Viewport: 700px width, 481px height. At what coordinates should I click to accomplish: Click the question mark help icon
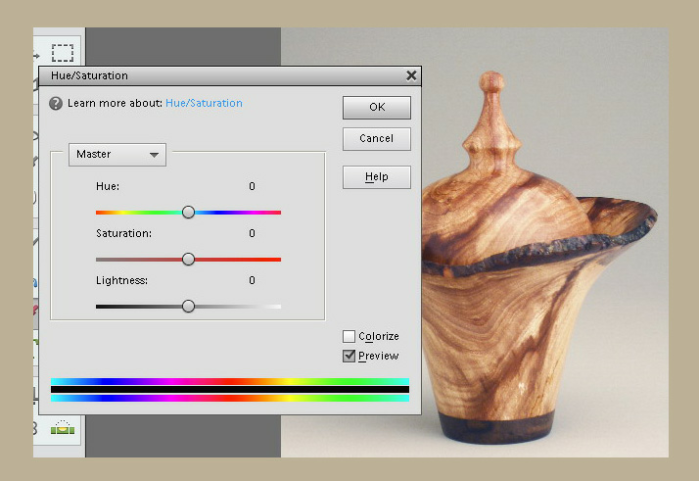[56, 103]
